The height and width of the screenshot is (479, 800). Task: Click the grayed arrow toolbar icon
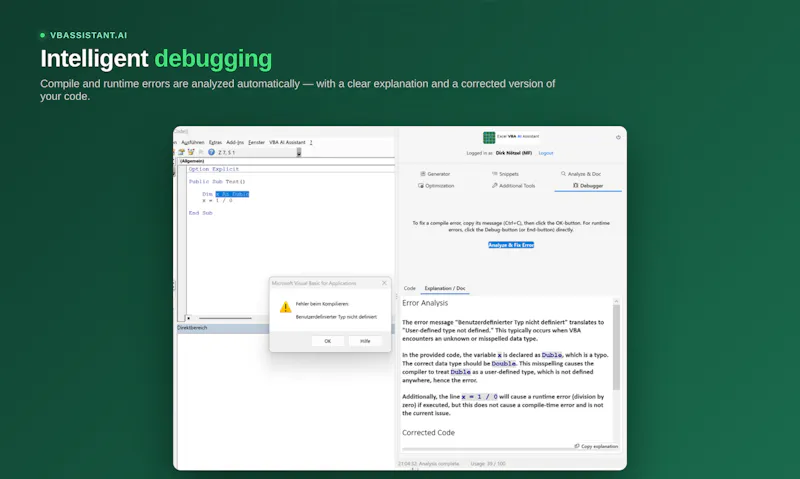[201, 152]
